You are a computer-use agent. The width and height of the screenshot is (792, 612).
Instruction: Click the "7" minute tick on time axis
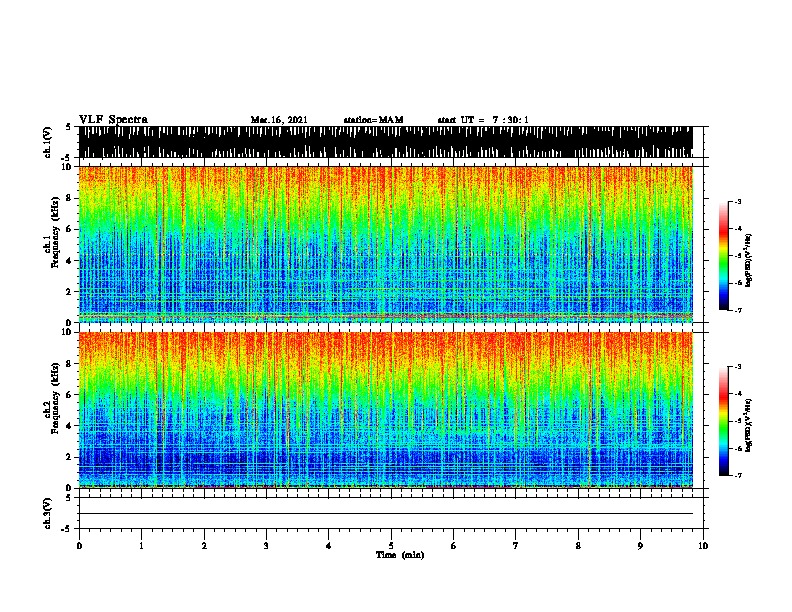pos(516,545)
